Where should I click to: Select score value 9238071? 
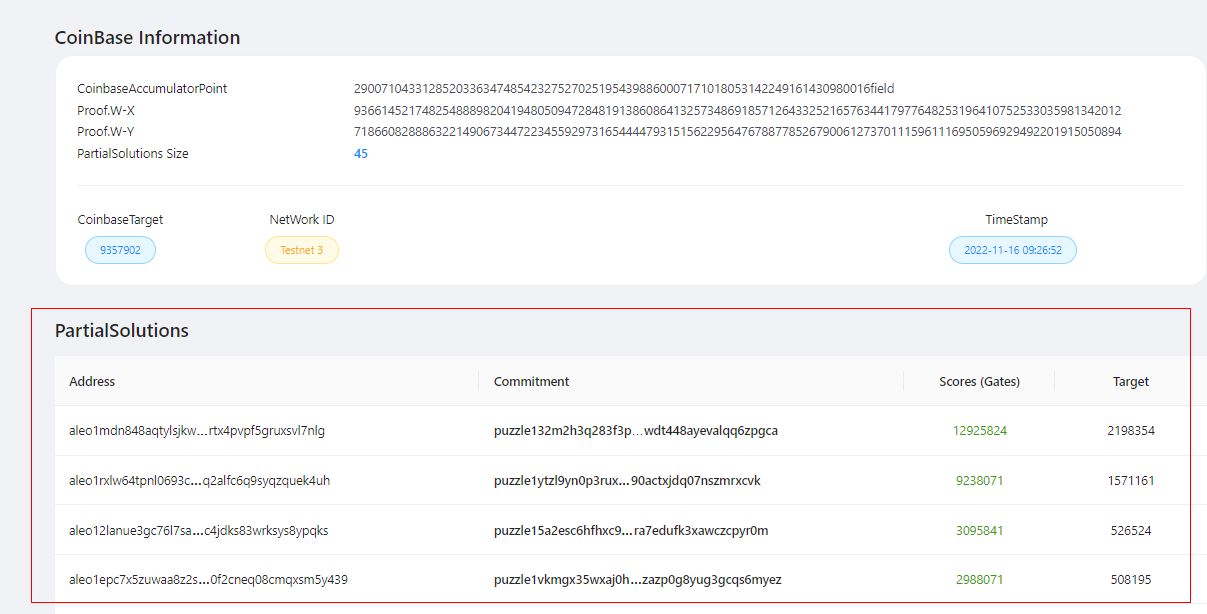[x=980, y=481]
